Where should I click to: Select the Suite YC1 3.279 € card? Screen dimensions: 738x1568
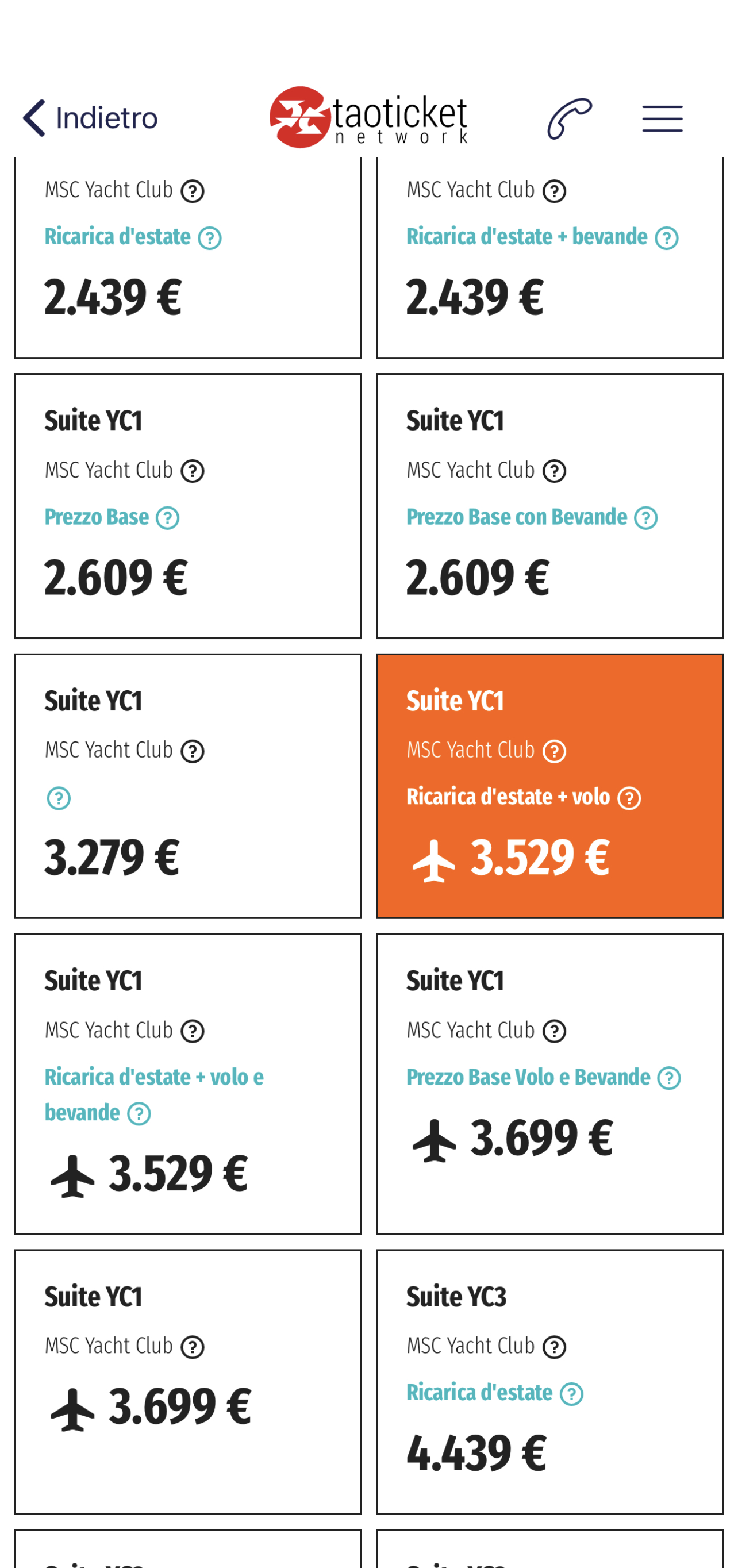[x=188, y=786]
